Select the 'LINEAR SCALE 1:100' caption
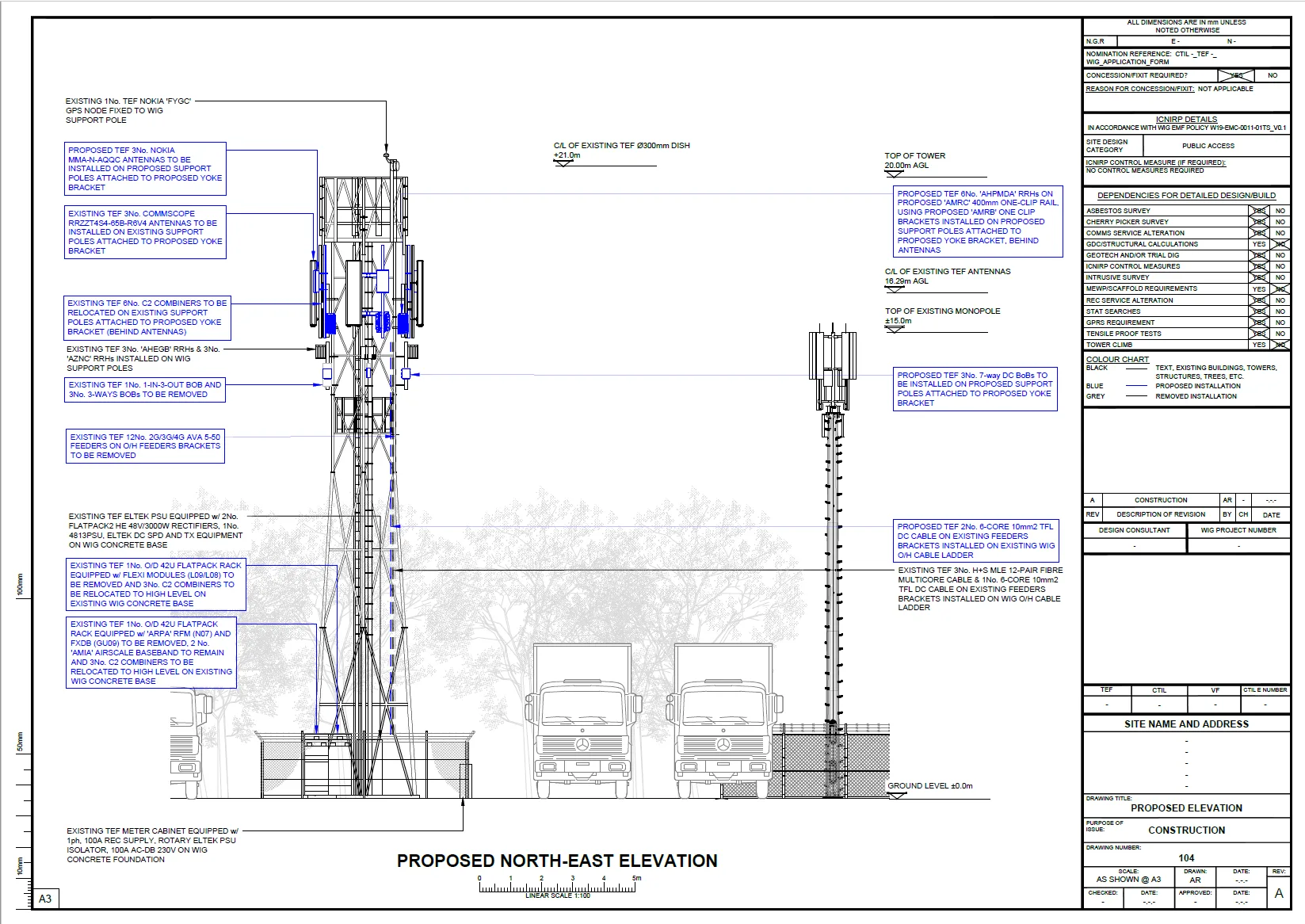The width and height of the screenshot is (1305, 924). pos(557,895)
